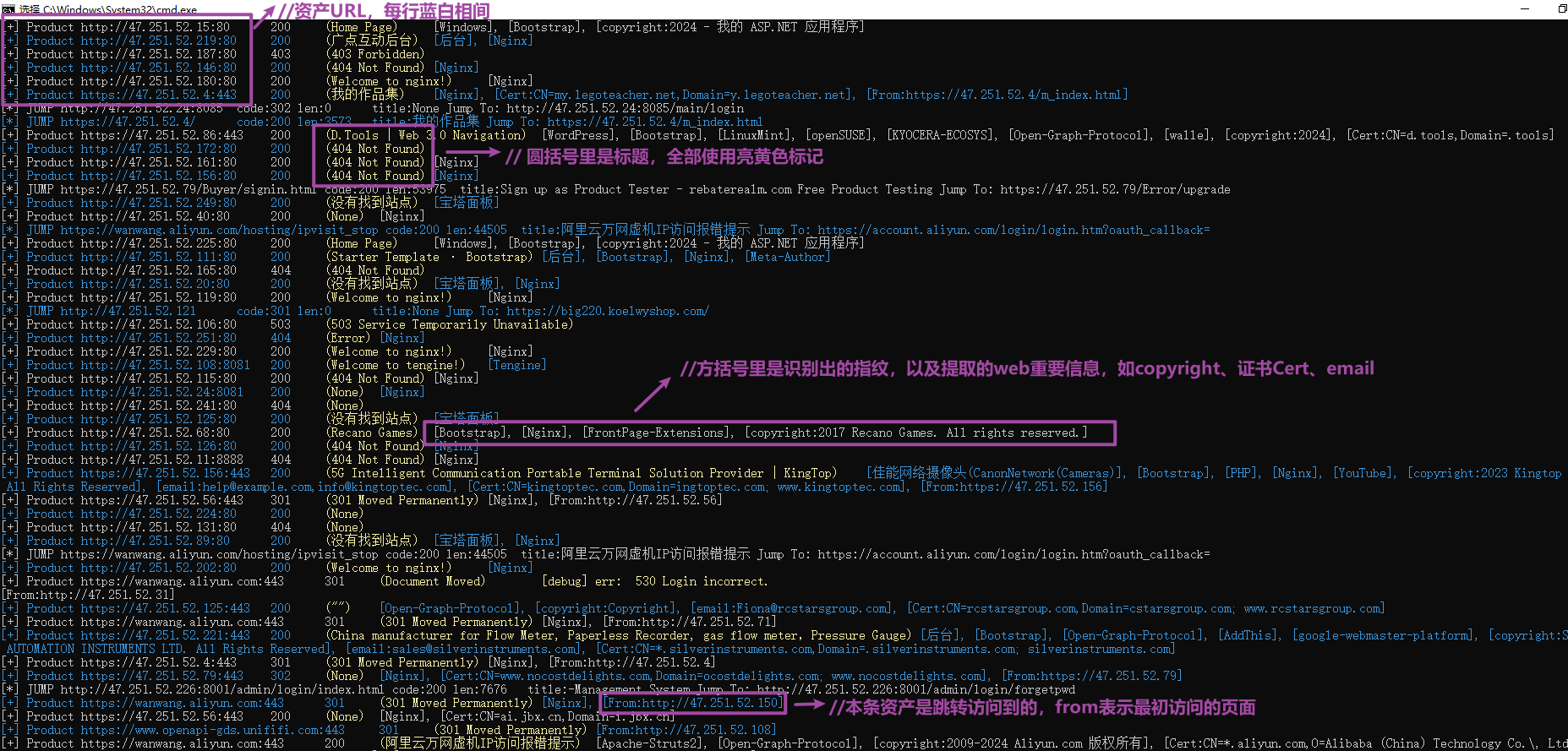Select the (D.Tools | Web 3.0 Navigation) title
The image size is (1568, 751).
(425, 135)
